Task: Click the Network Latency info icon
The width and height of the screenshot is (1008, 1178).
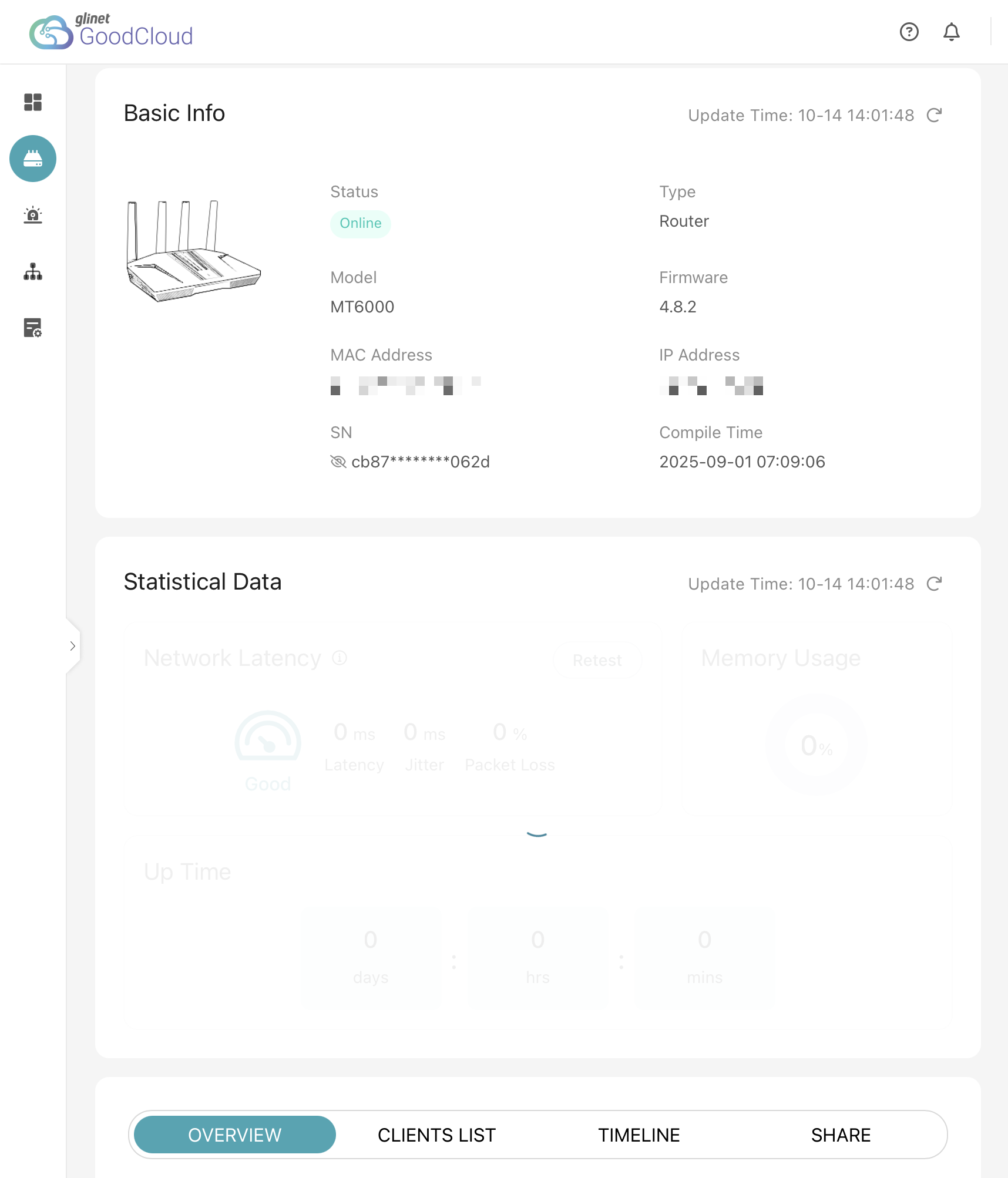Action: (340, 658)
